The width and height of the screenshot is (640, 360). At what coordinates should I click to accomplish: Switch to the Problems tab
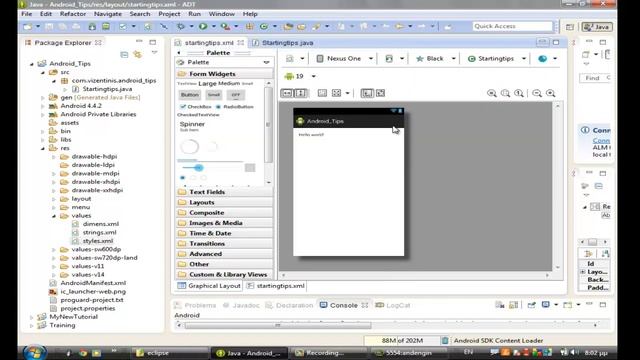195,305
